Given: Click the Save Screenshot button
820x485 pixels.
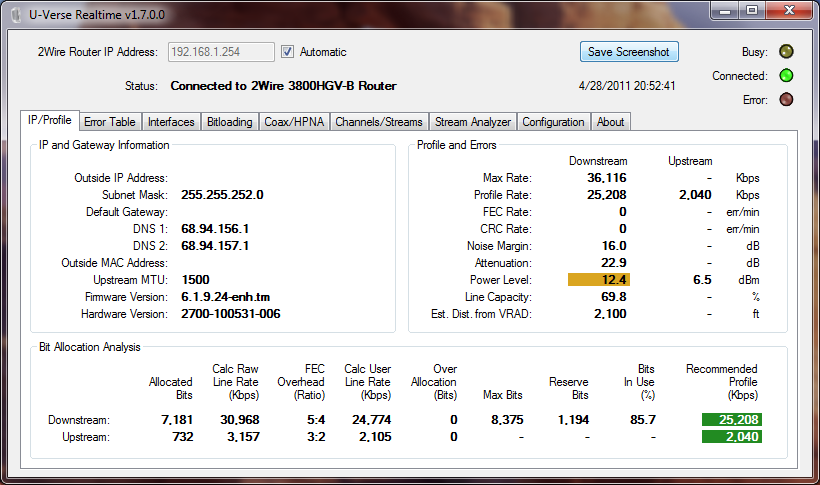Looking at the screenshot, I should click(629, 52).
